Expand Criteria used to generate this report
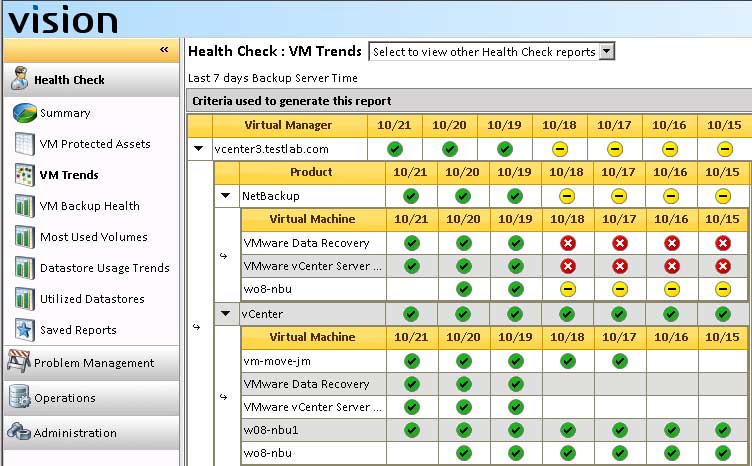The height and width of the screenshot is (466, 752). [x=469, y=101]
